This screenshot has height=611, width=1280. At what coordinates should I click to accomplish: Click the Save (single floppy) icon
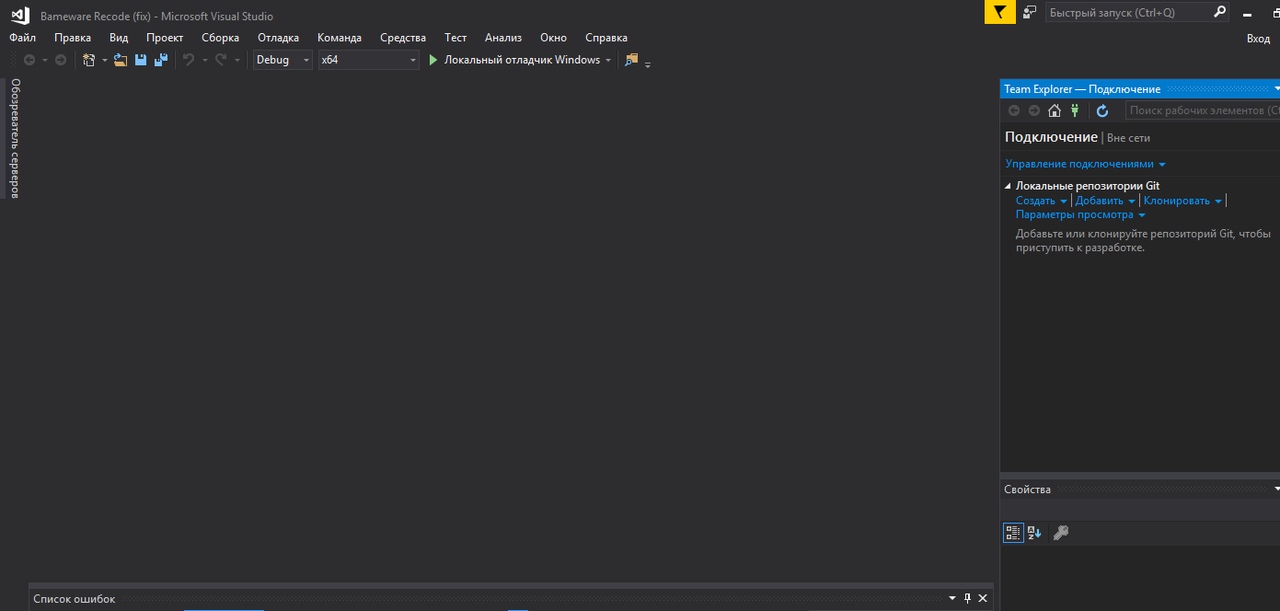141,60
